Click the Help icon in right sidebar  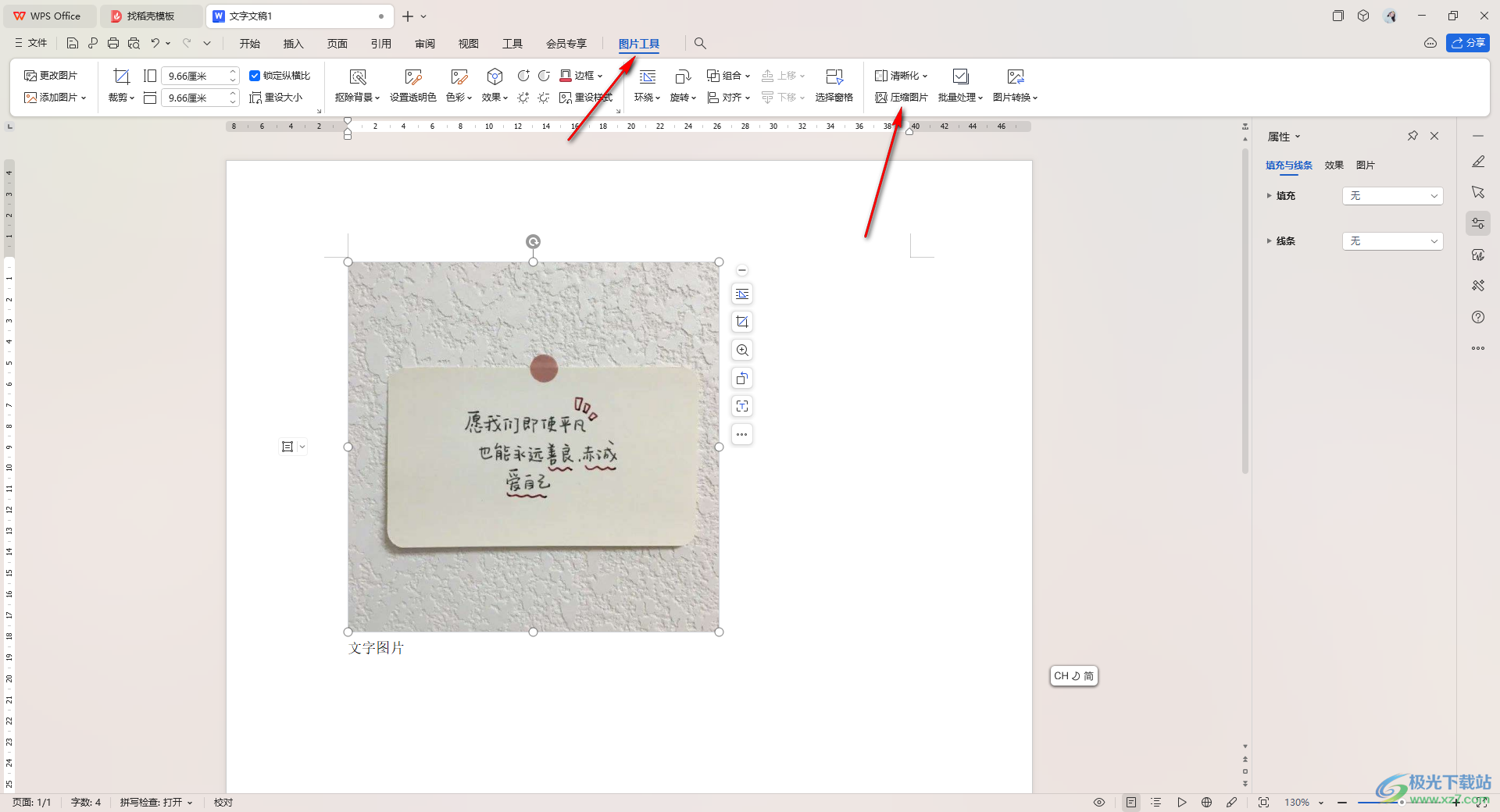[x=1478, y=317]
